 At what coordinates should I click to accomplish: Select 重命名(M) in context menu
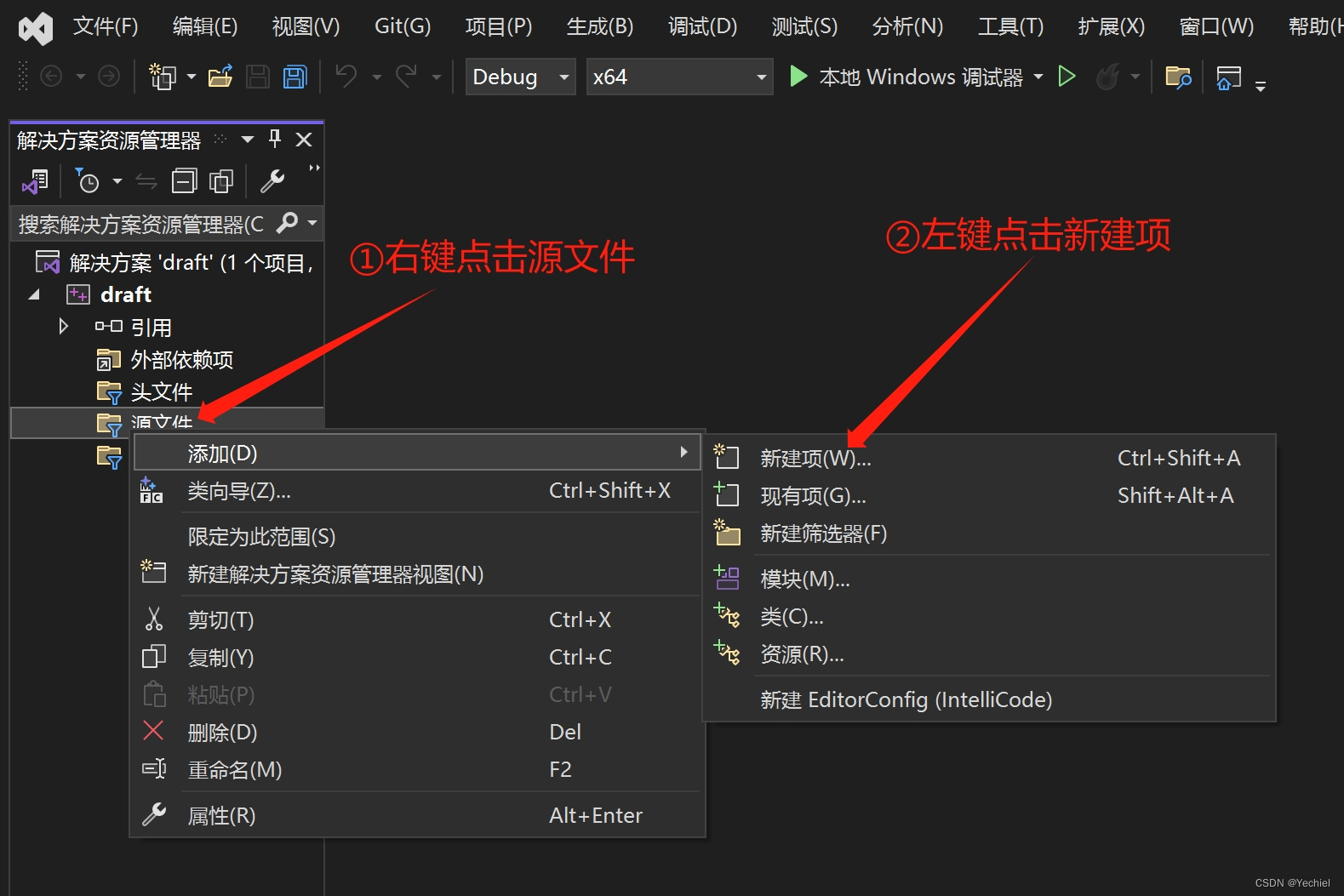(x=417, y=769)
